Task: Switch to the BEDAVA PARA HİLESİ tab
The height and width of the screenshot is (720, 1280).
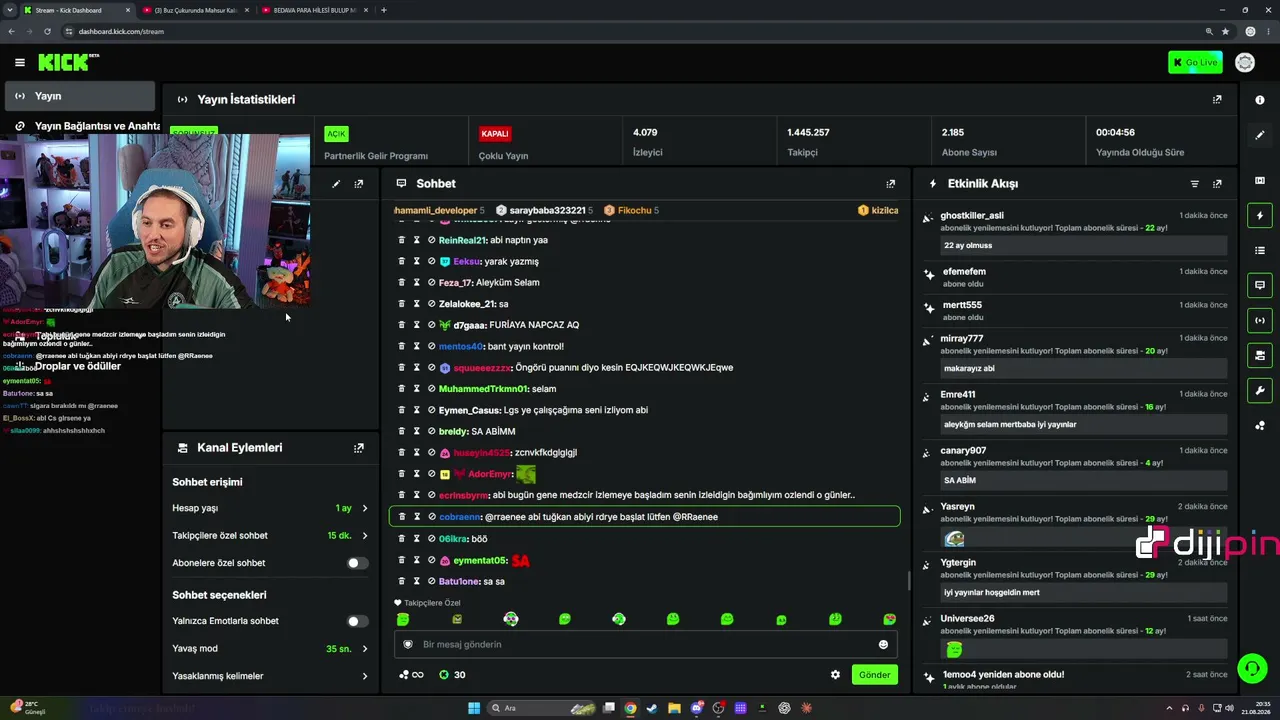Action: click(314, 10)
